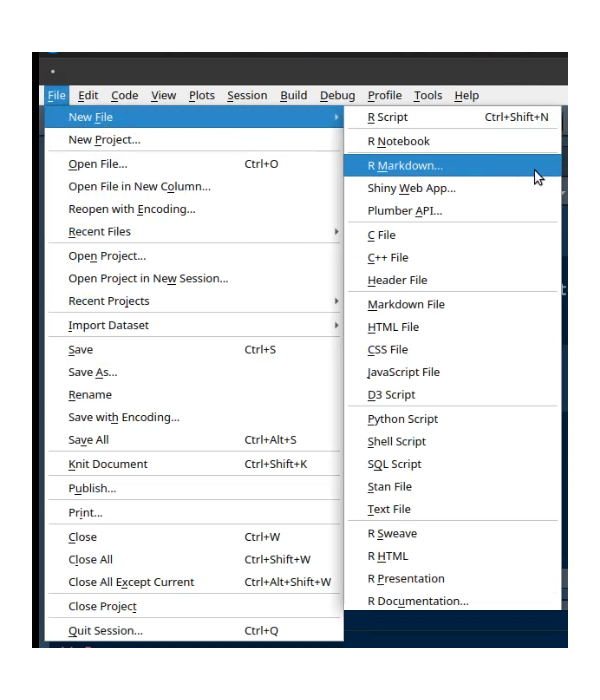This screenshot has height=700, width=600.
Task: Click New Project in File menu
Action: click(x=104, y=140)
